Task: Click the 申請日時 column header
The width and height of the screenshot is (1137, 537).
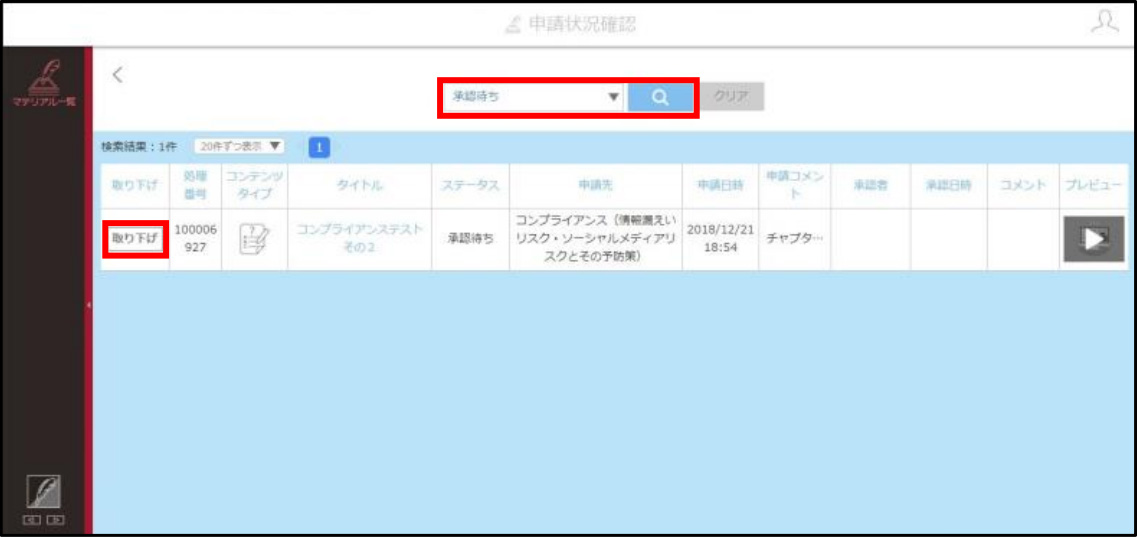Action: tap(720, 186)
